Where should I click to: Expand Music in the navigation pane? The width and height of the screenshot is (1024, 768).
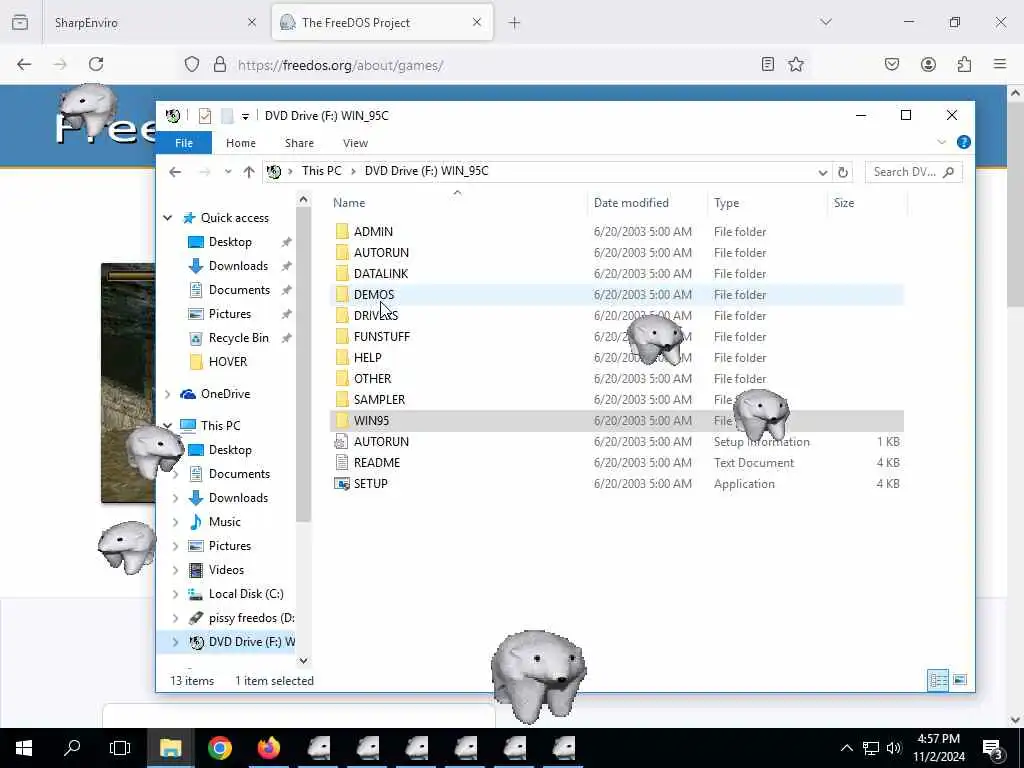[x=175, y=522]
